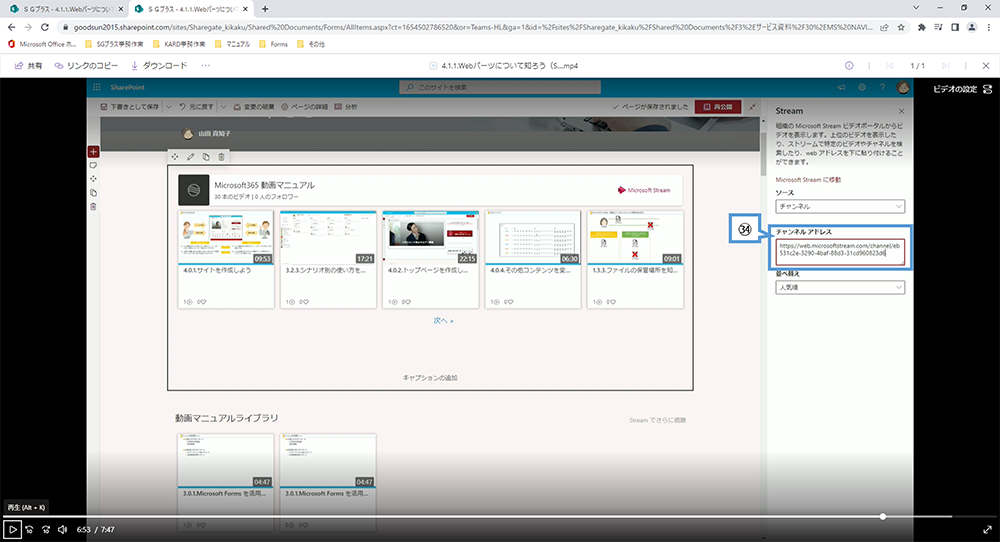Open the more options ellipsis menu
This screenshot has width=1000, height=542.
click(206, 66)
